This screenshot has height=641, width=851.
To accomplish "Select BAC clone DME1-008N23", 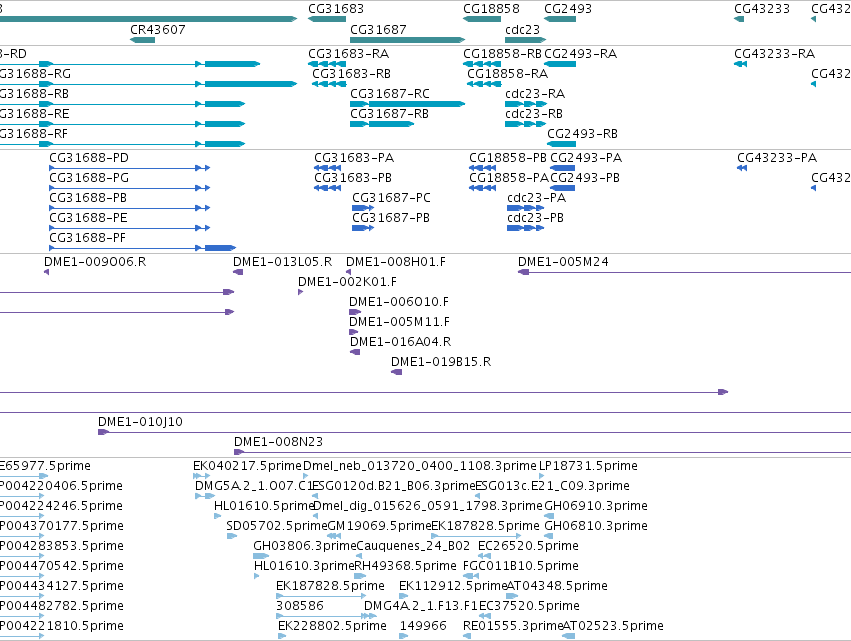I will pos(278,442).
